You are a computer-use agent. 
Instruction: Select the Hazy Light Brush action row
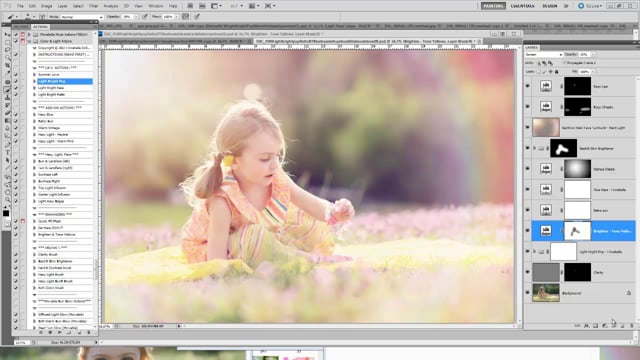point(64,274)
